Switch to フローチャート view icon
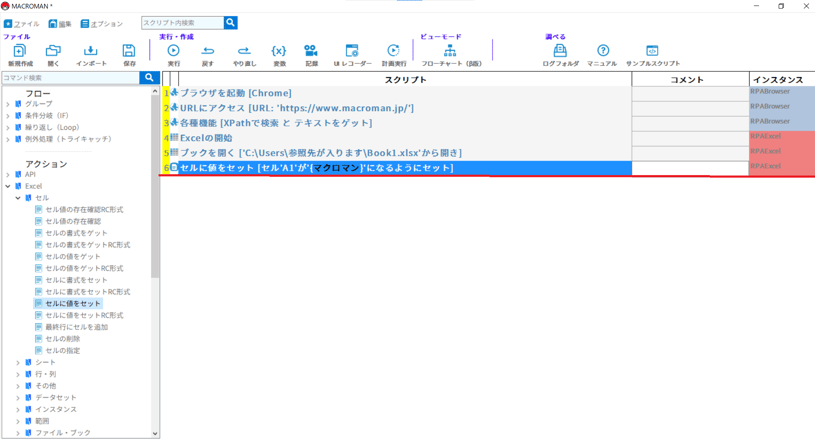The image size is (815, 439). (450, 50)
